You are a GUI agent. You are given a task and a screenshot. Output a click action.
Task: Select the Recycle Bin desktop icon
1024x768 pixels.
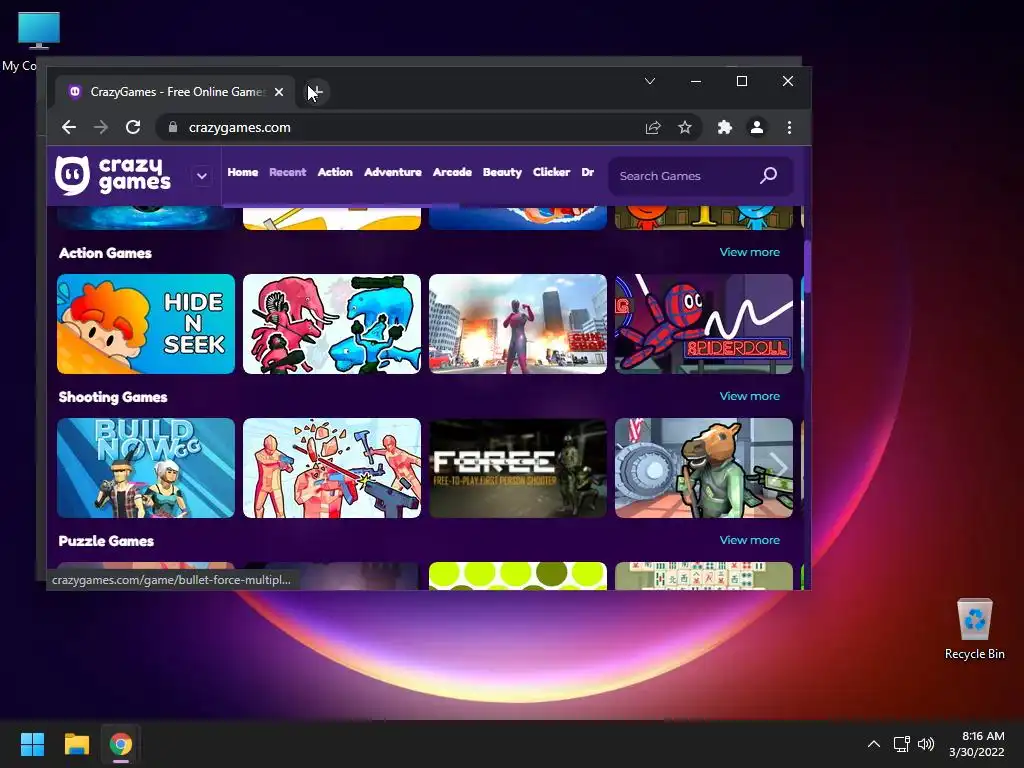point(974,630)
